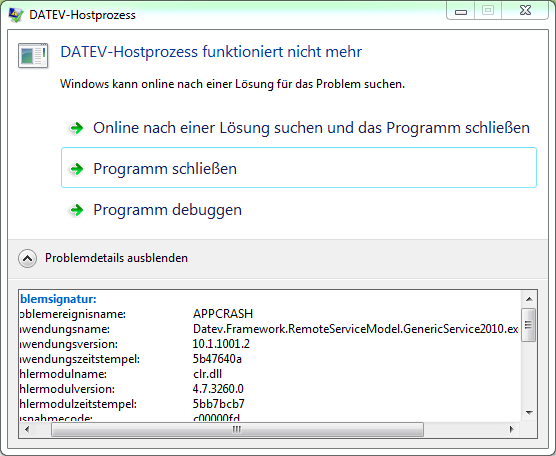Close the DATEV-Hostprozess dialog window

[525, 11]
